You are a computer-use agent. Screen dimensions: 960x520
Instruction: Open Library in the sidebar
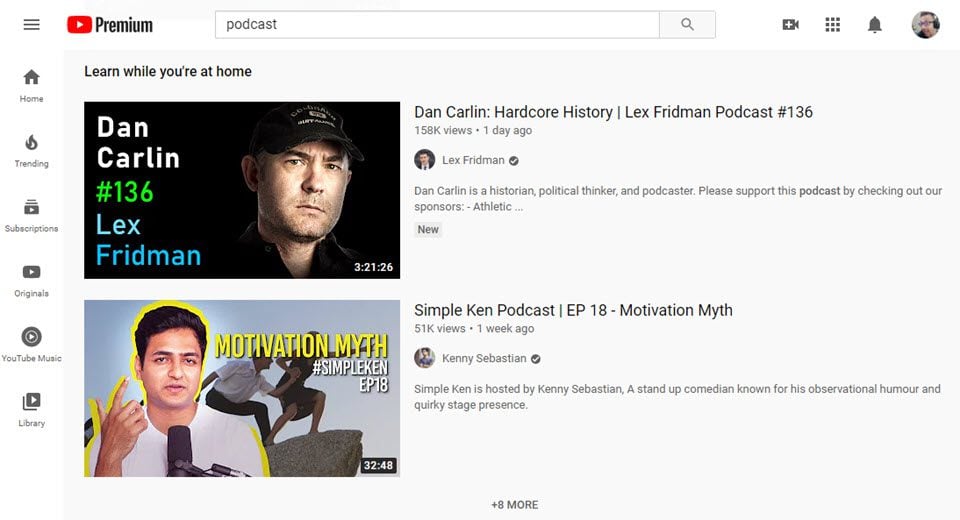(x=31, y=410)
